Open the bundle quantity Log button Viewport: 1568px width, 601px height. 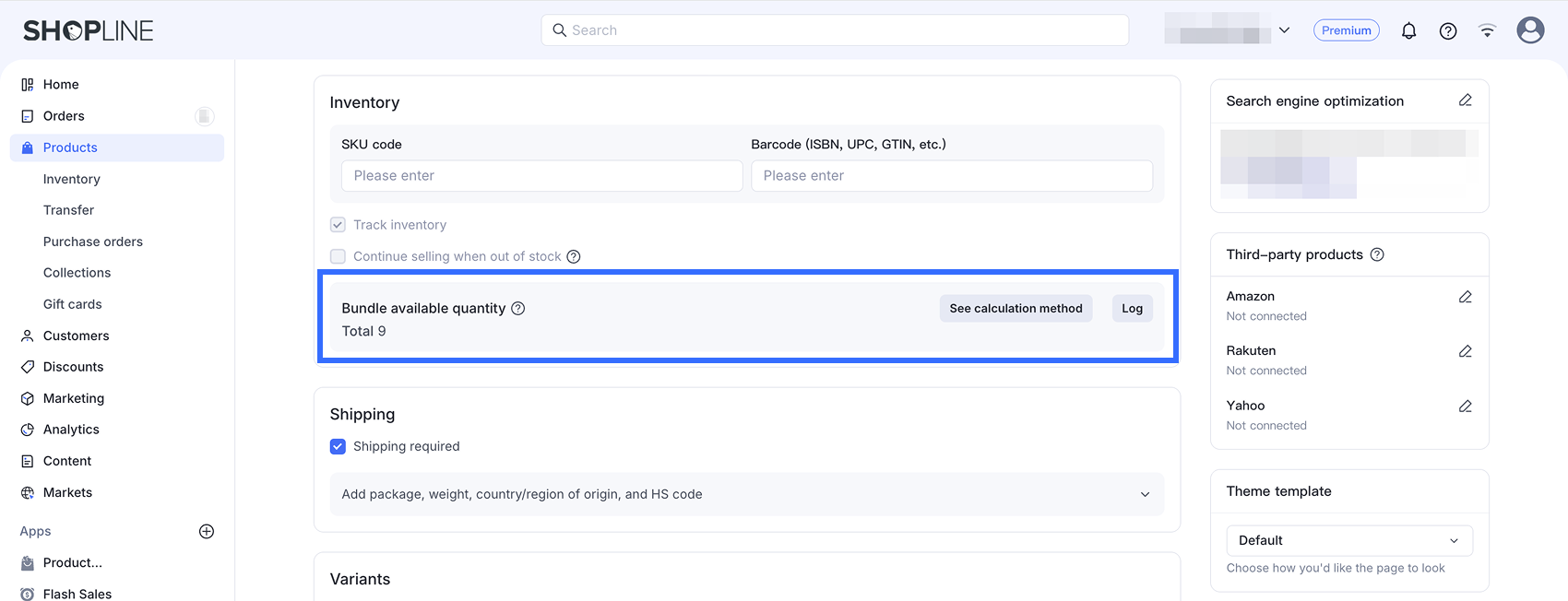[1132, 309]
